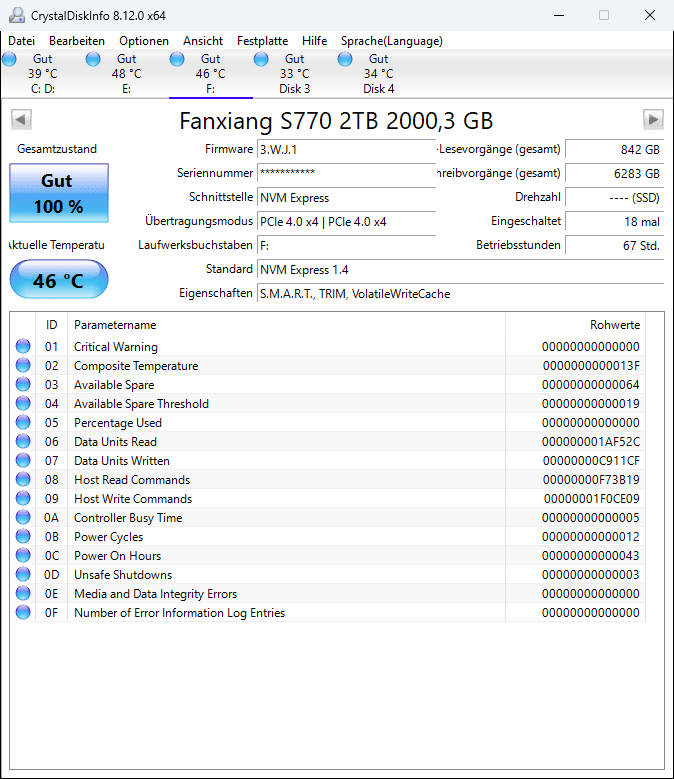Go to previous disk with left arrow

(21, 119)
